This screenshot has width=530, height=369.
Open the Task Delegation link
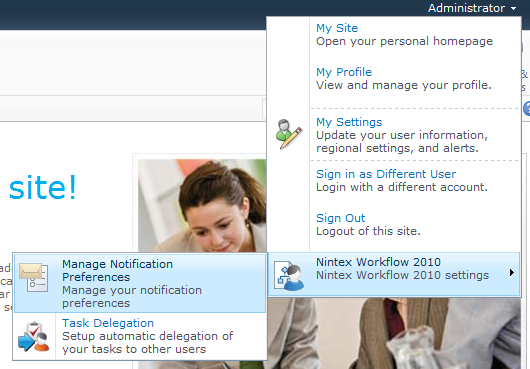[108, 323]
